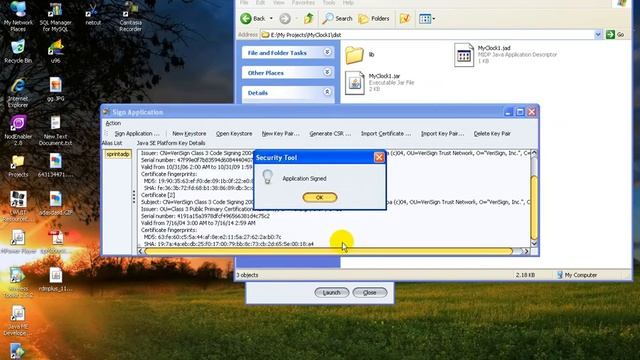Click the Folder Sync icon in Explorer toolbar

click(x=404, y=18)
